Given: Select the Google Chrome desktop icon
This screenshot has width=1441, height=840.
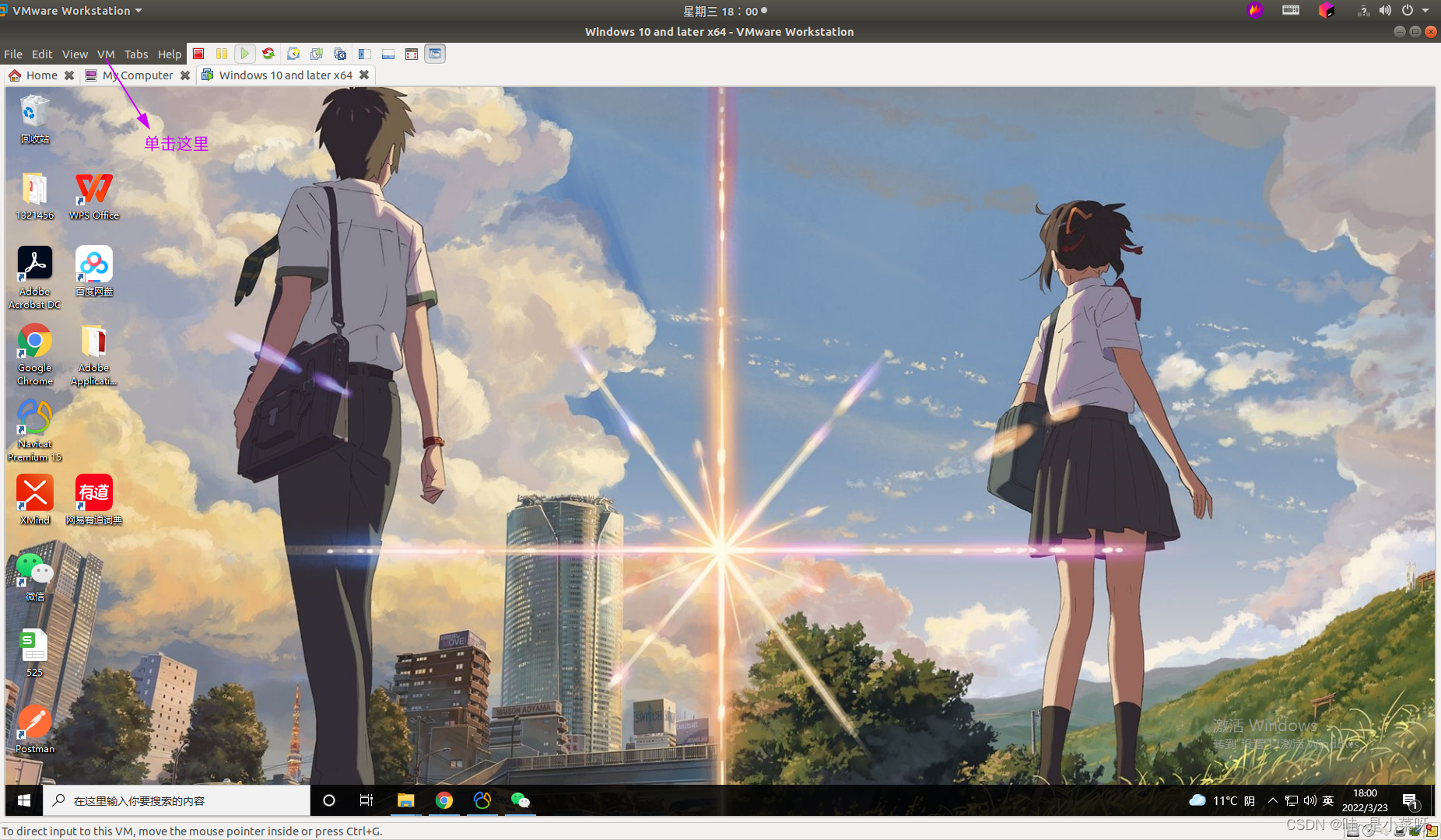Looking at the screenshot, I should [34, 354].
